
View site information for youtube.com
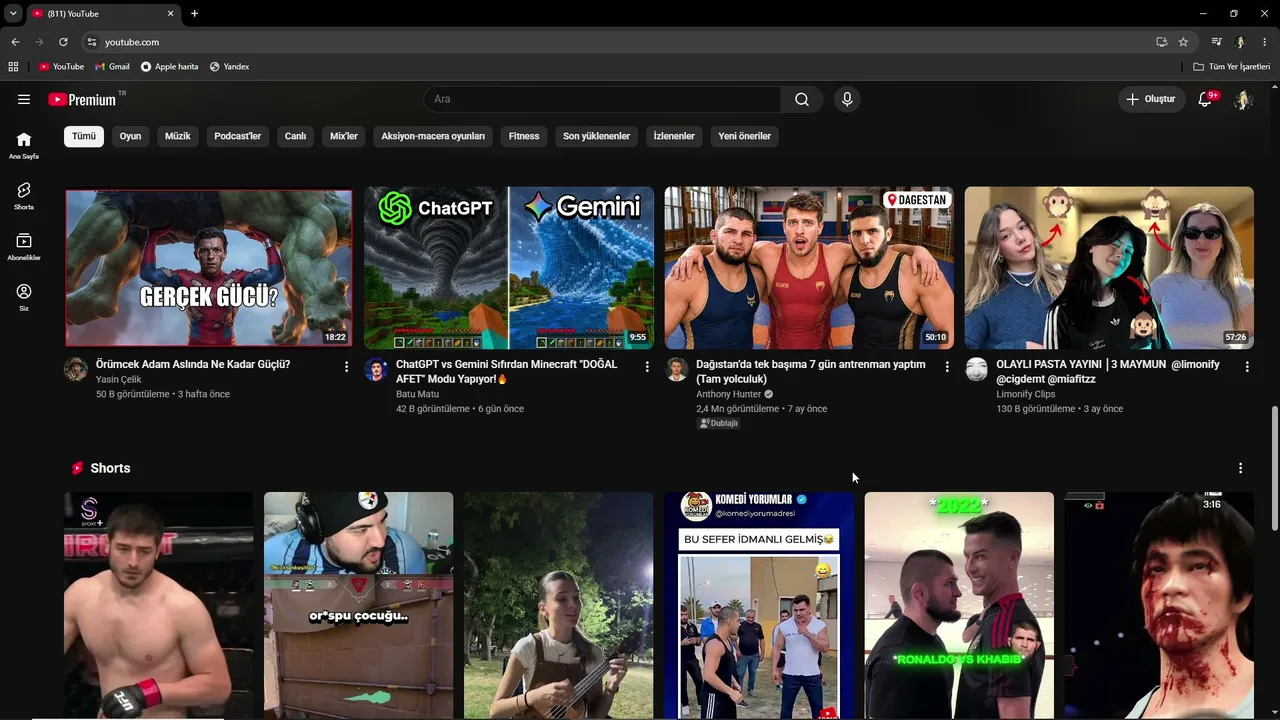91,42
